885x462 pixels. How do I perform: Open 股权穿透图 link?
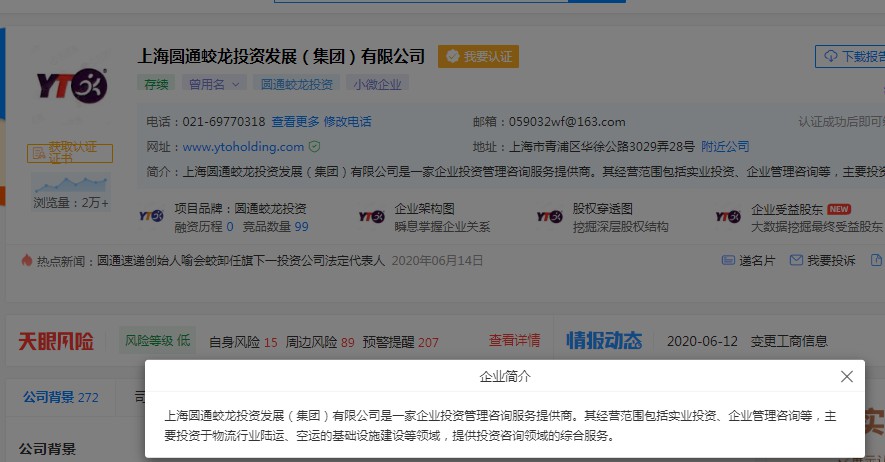[x=602, y=209]
